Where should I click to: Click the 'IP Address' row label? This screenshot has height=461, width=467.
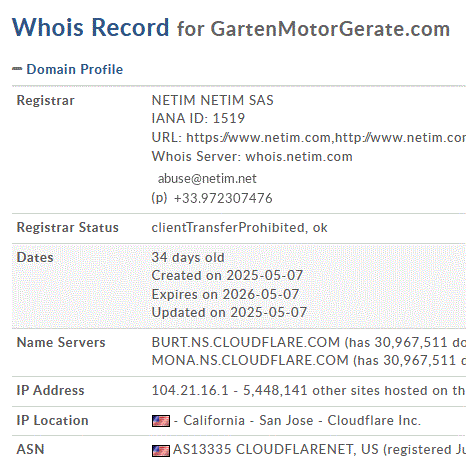pyautogui.click(x=50, y=391)
